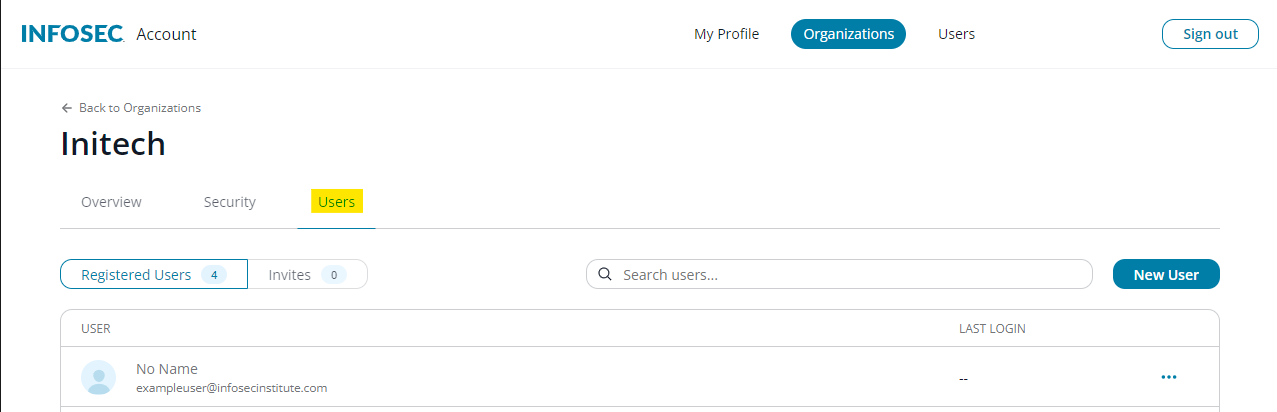Click the exampleuser@infosecinstitute.com email
The image size is (1277, 412).
pos(231,388)
